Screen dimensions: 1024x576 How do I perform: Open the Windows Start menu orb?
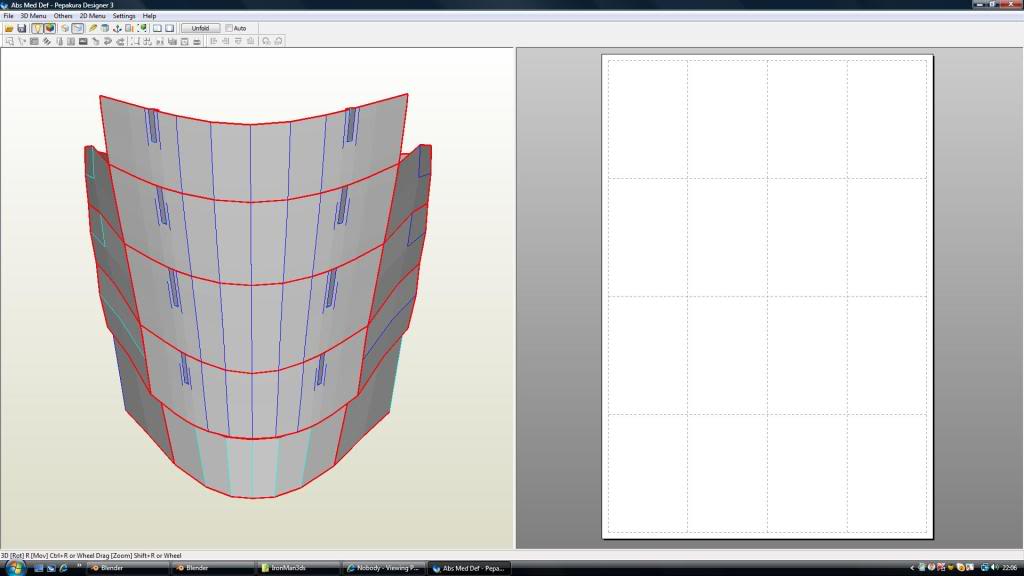[x=14, y=568]
